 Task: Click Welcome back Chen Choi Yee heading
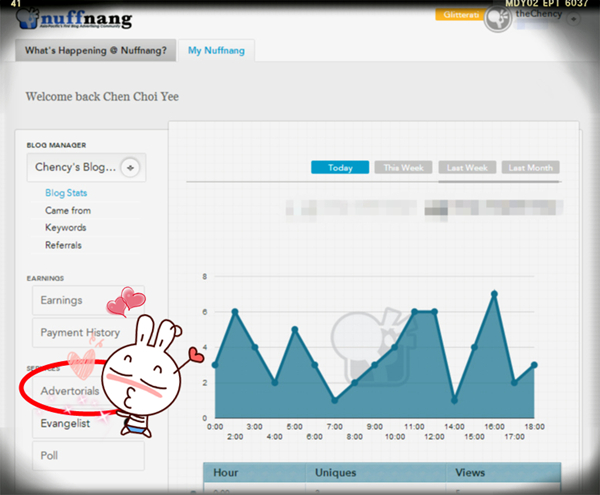(102, 96)
